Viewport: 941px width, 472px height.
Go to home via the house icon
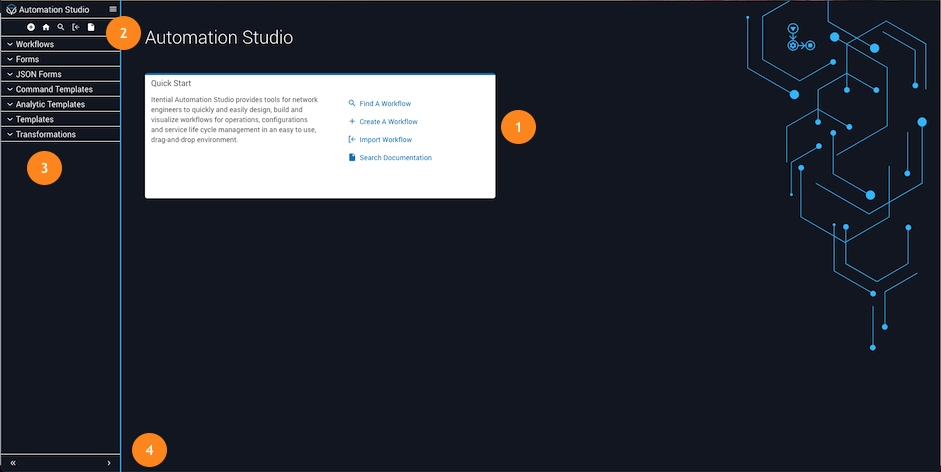point(46,27)
